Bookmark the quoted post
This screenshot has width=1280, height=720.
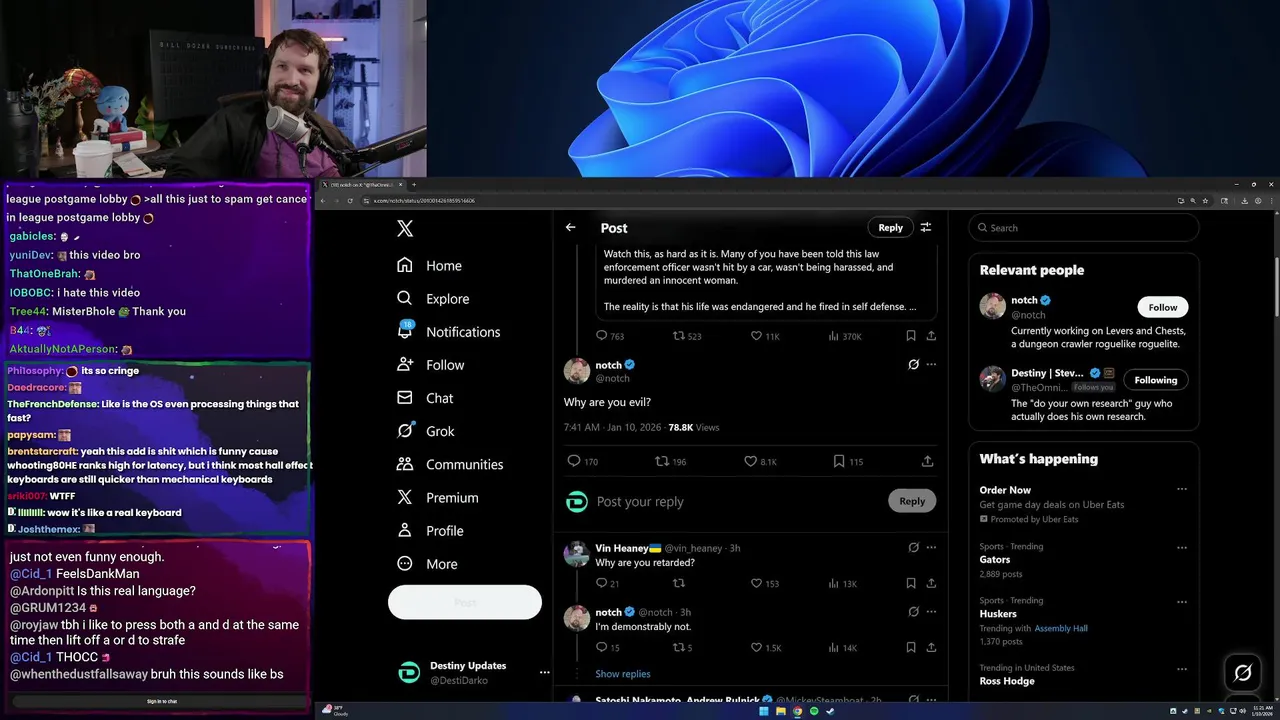click(910, 336)
